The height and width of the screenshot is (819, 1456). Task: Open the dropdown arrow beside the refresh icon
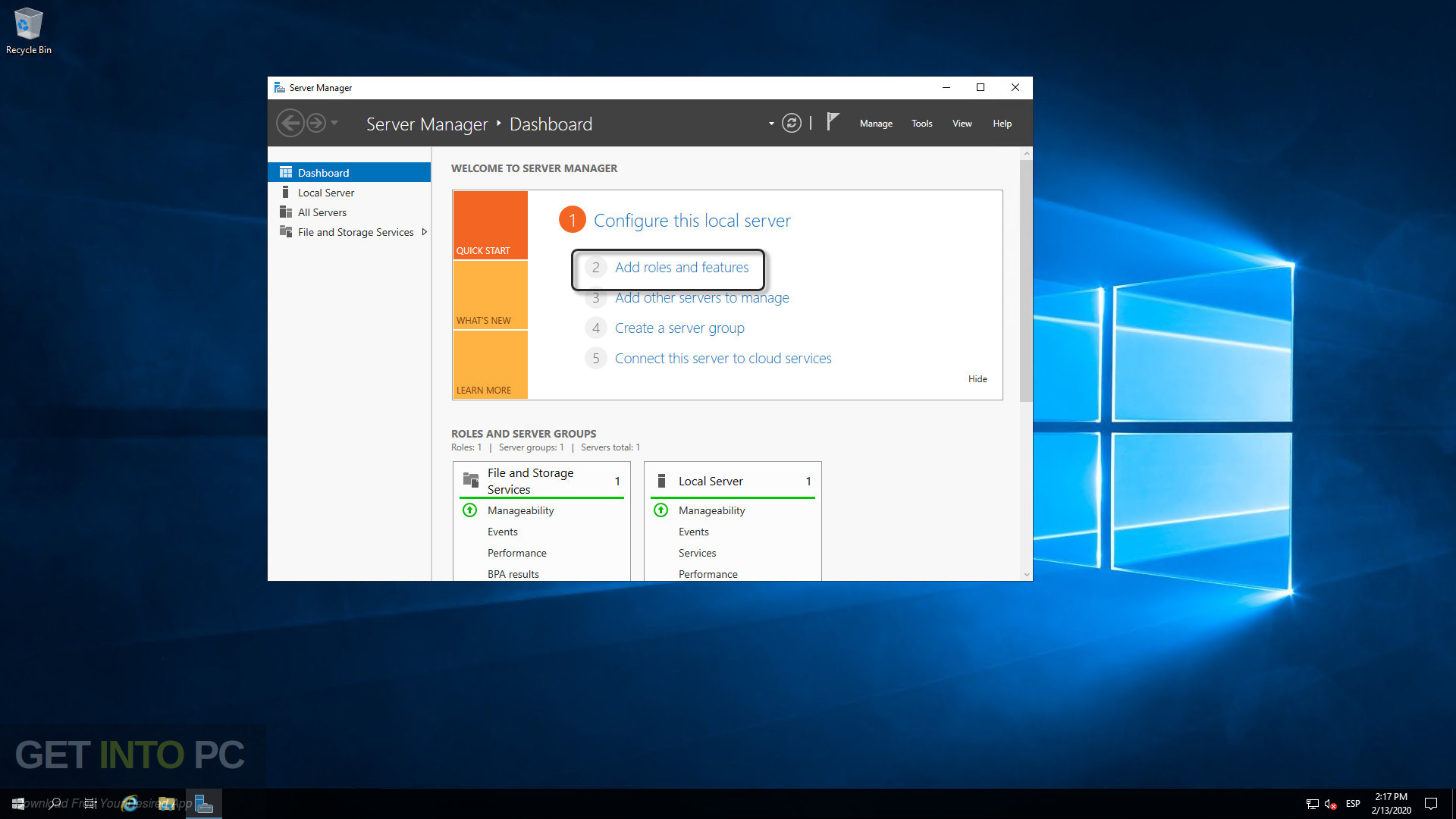[x=770, y=123]
